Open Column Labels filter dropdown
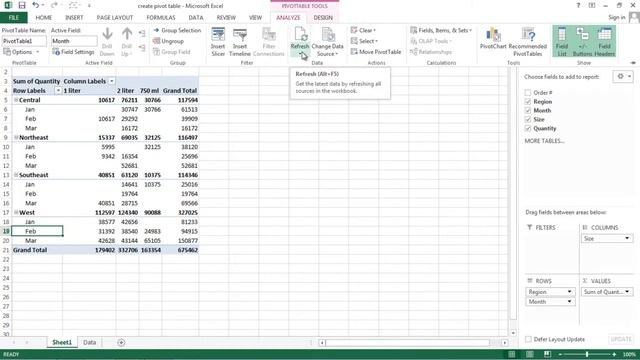 (111, 81)
